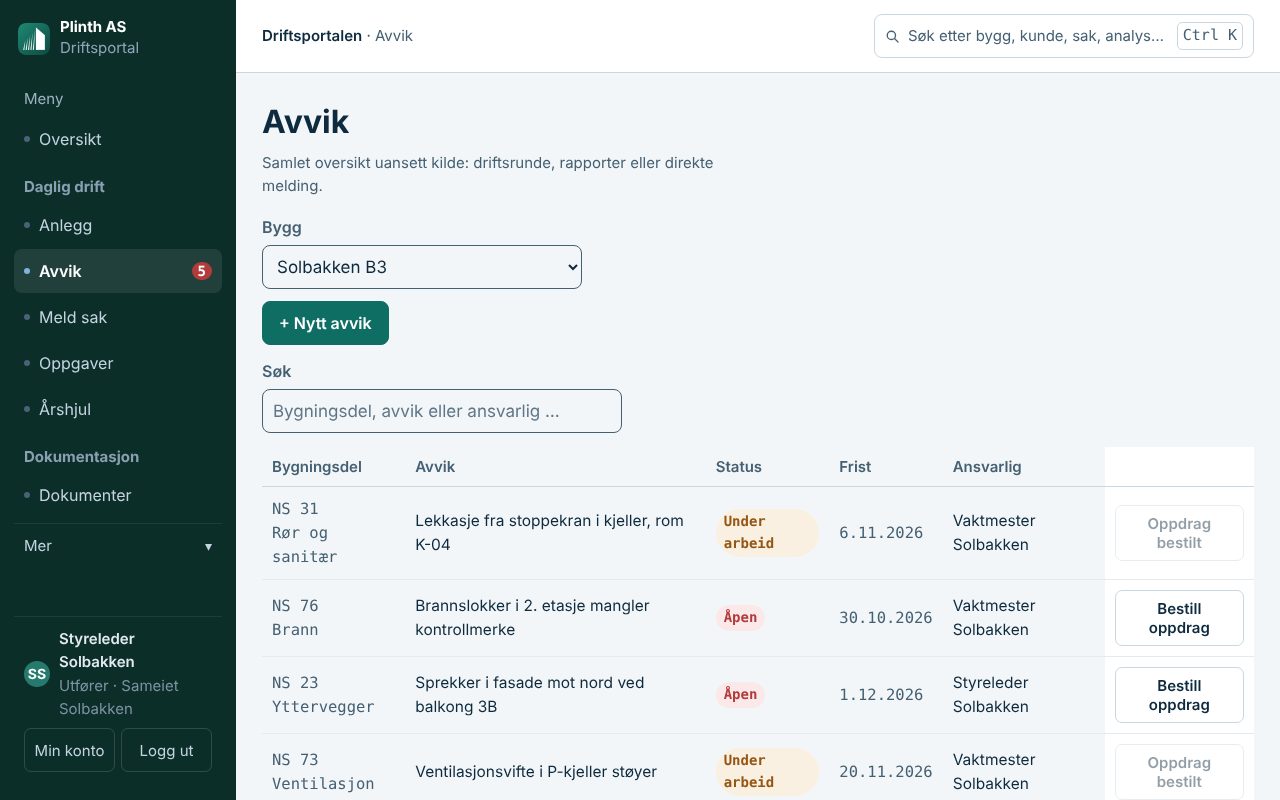The height and width of the screenshot is (800, 1280).
Task: Click the date 1.12.2026
Action: tap(881, 695)
